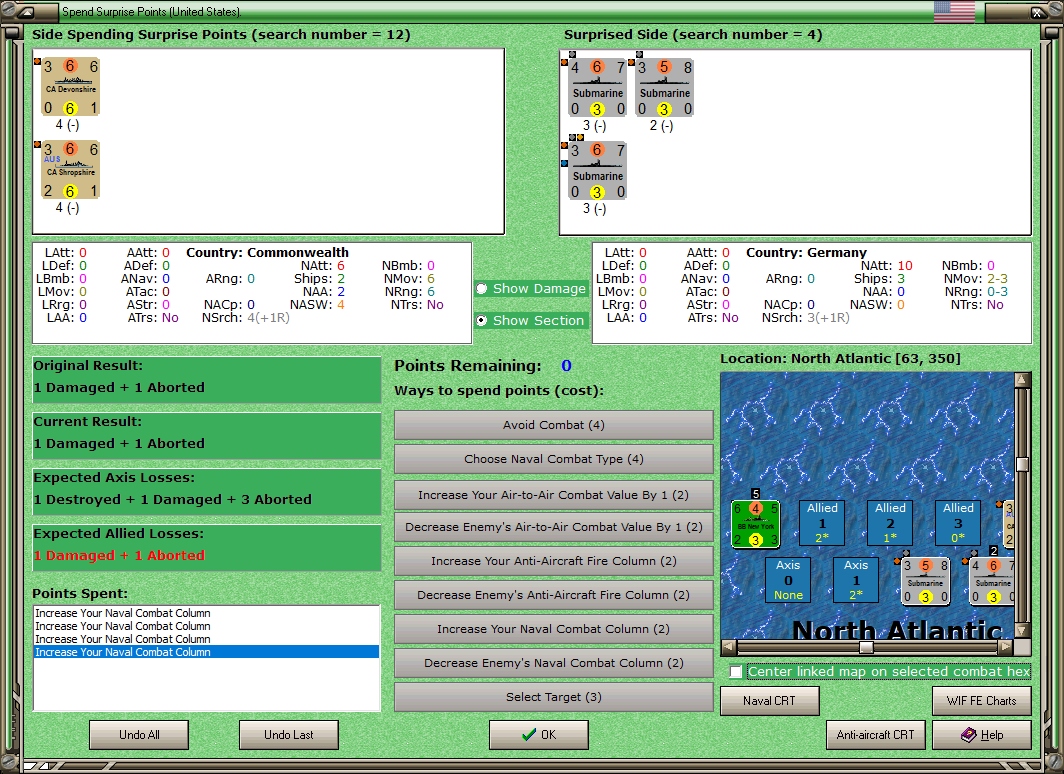Select the Show Damage radio button
This screenshot has height=774, width=1064.
coord(482,289)
